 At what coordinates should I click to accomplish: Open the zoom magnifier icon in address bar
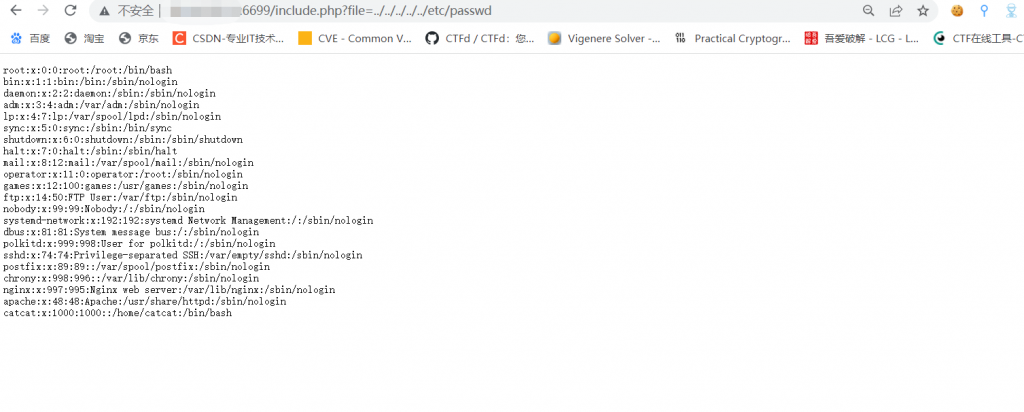pos(868,11)
